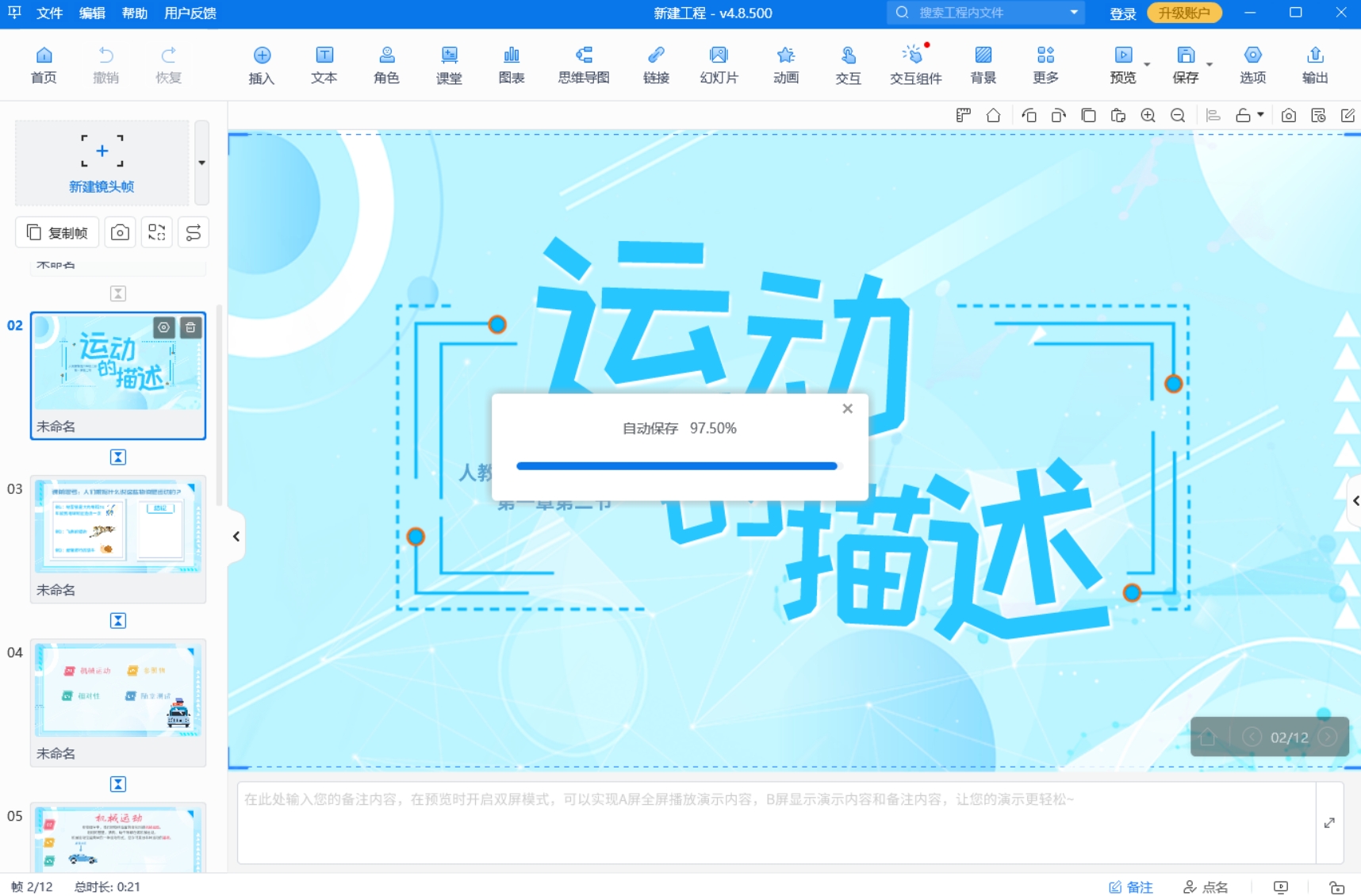Select the 文本 text tool
Viewport: 1361px width, 896px height.
324,65
